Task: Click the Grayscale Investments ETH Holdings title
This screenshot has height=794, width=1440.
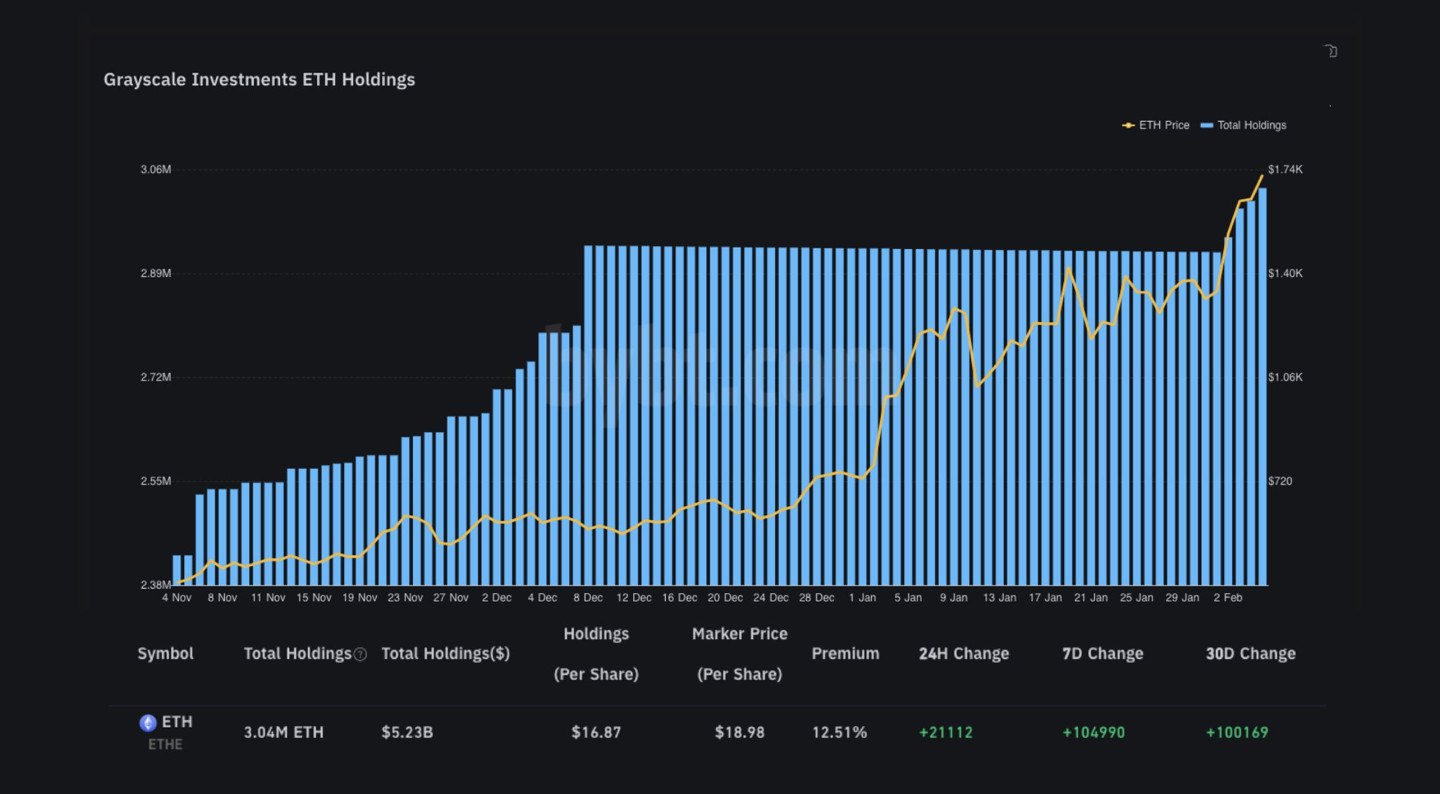Action: pos(259,79)
